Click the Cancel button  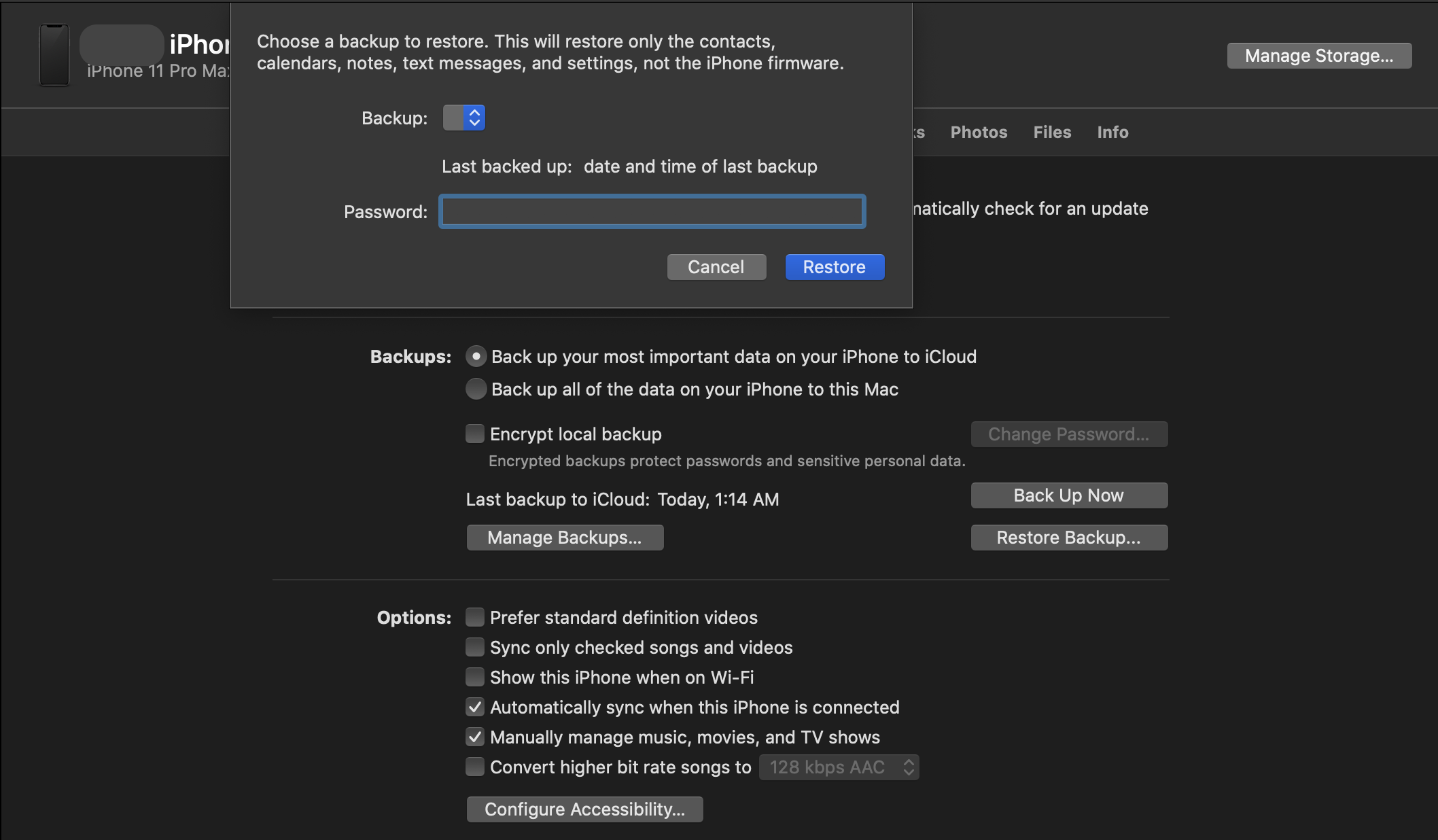click(716, 266)
